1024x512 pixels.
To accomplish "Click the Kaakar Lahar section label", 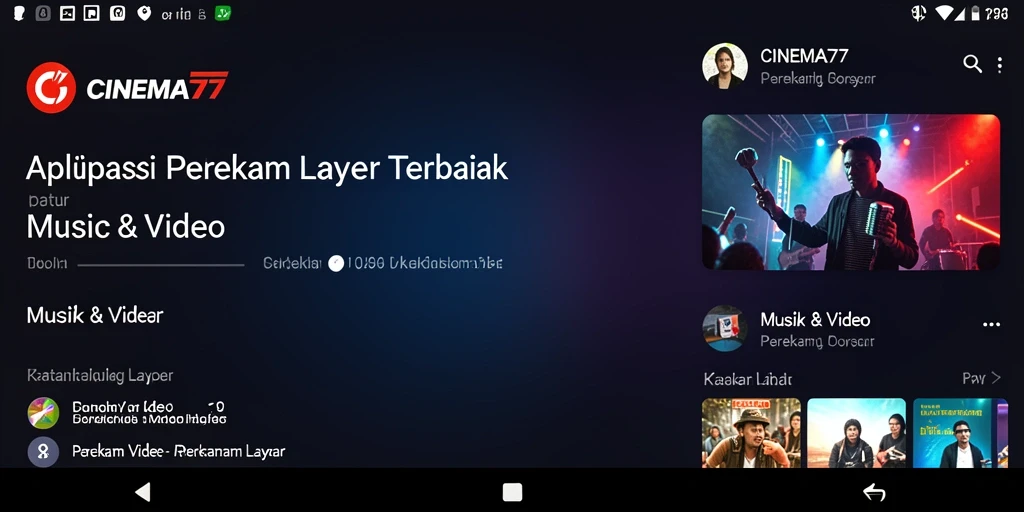I will pyautogui.click(x=748, y=379).
